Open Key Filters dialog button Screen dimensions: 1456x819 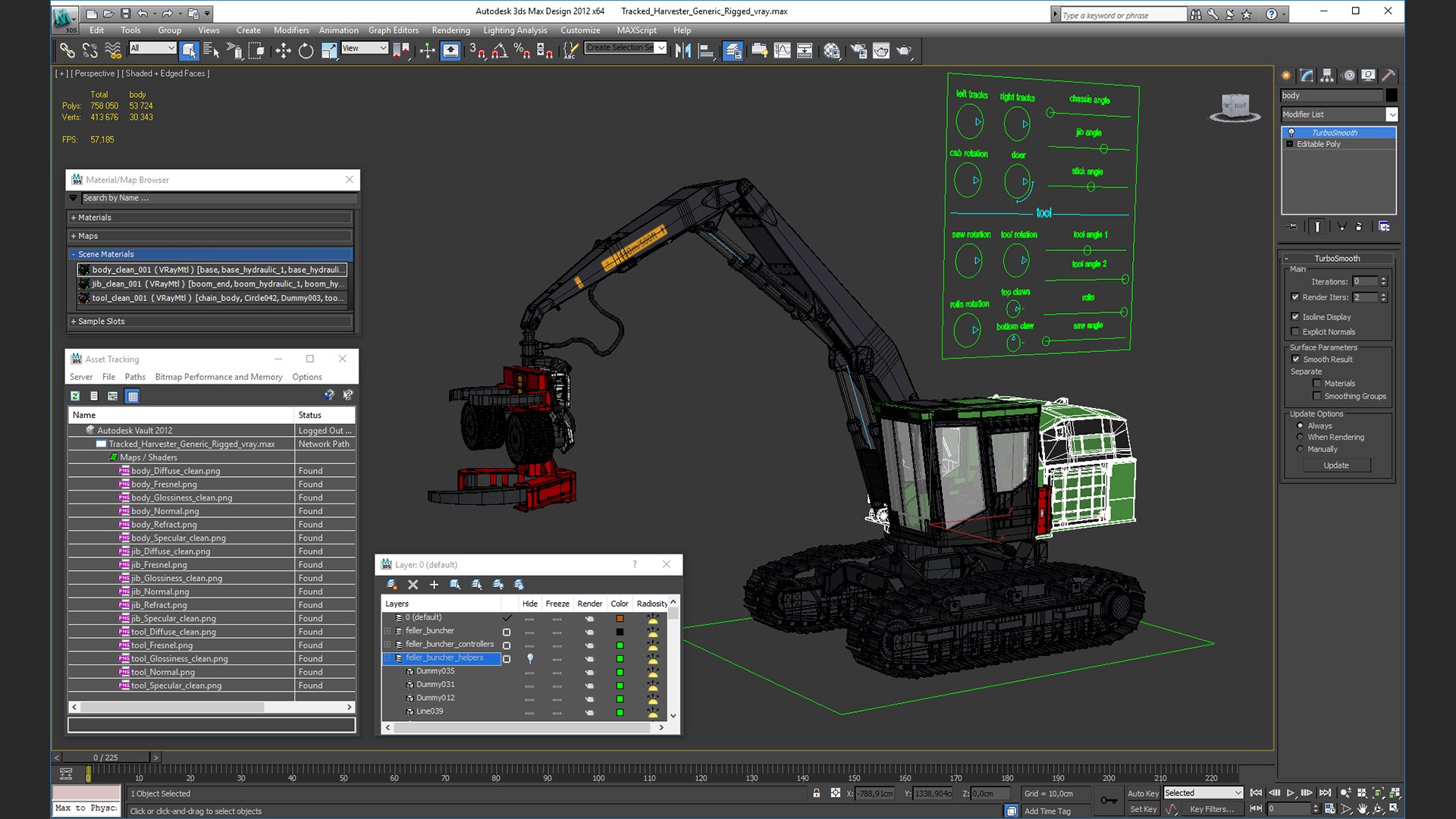1212,809
